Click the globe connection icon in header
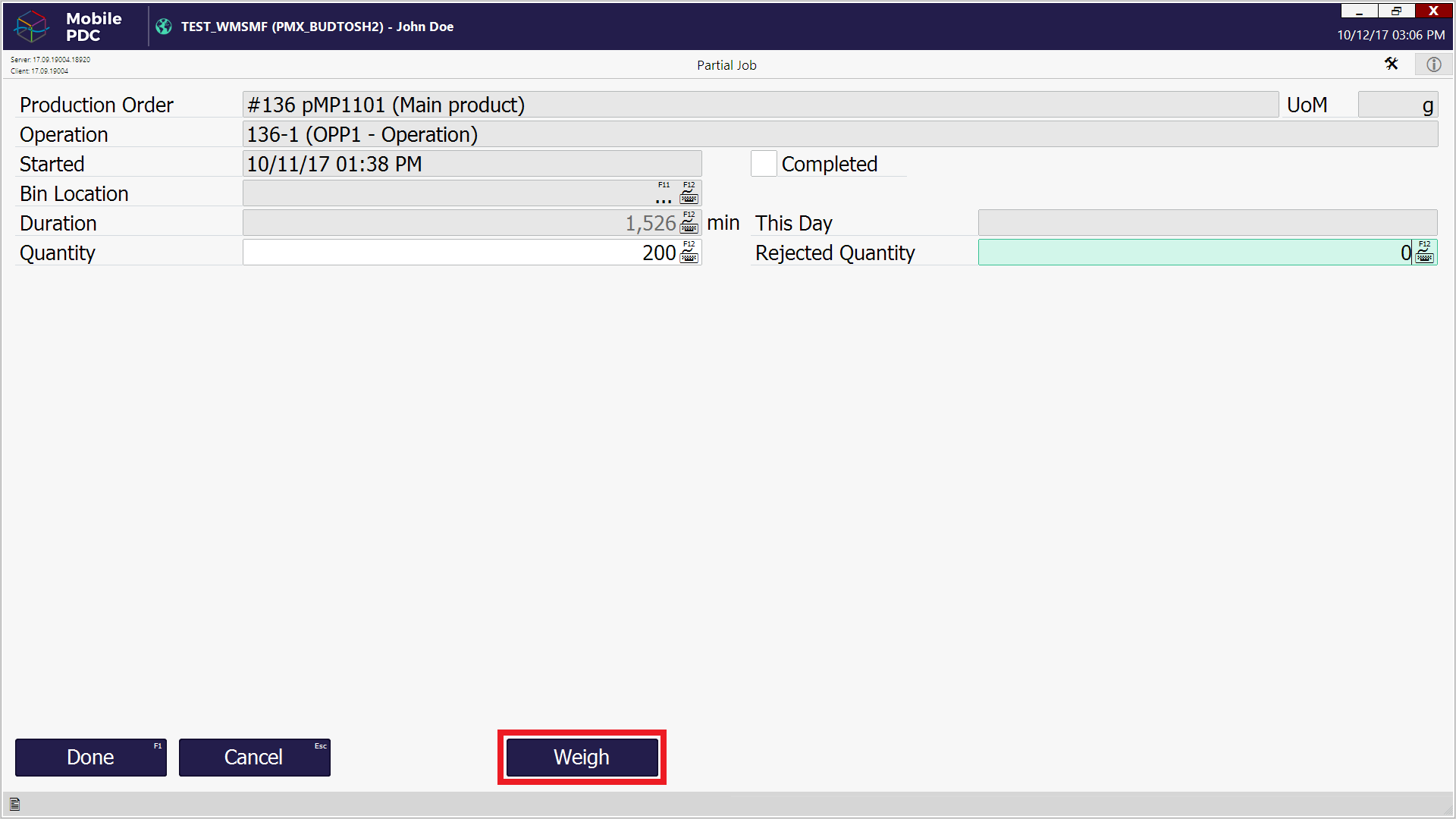 (x=164, y=27)
